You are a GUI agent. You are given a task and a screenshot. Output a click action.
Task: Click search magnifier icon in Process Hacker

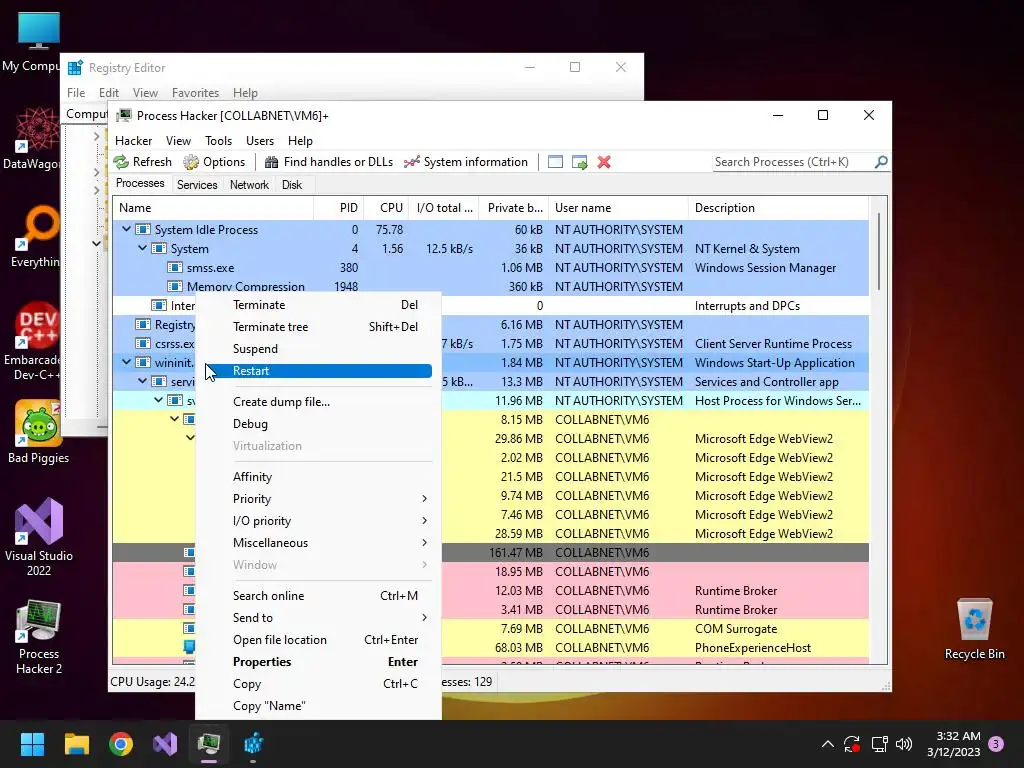pos(881,161)
